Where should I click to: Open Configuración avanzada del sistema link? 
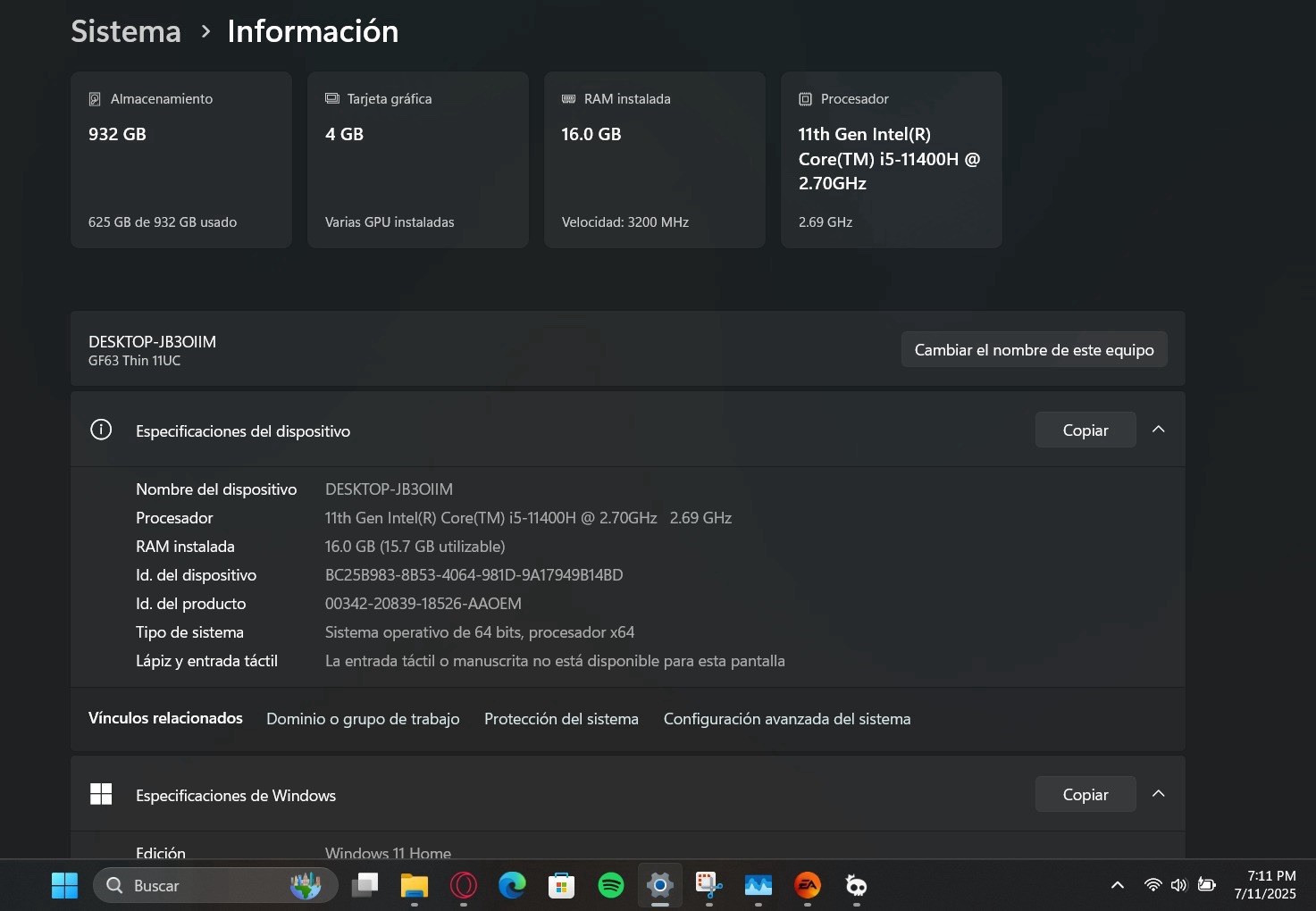click(x=787, y=719)
